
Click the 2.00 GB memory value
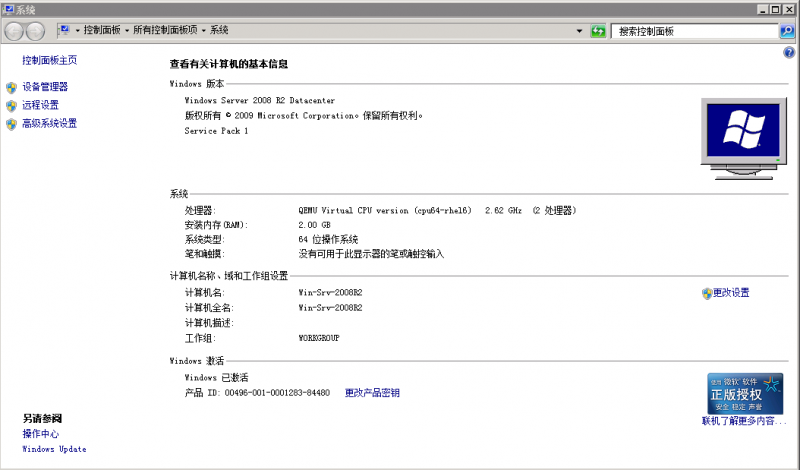[x=314, y=225]
